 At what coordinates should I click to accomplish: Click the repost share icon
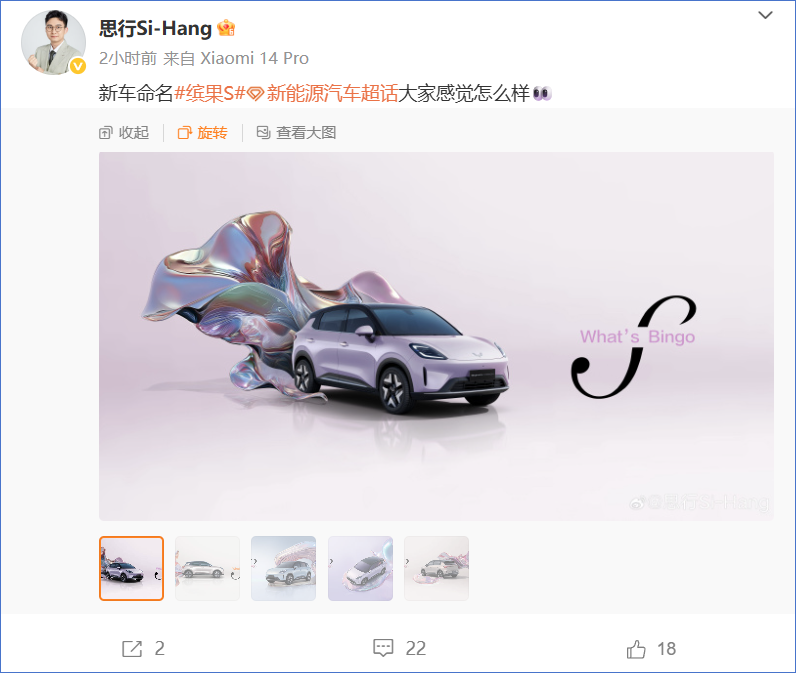(x=132, y=649)
